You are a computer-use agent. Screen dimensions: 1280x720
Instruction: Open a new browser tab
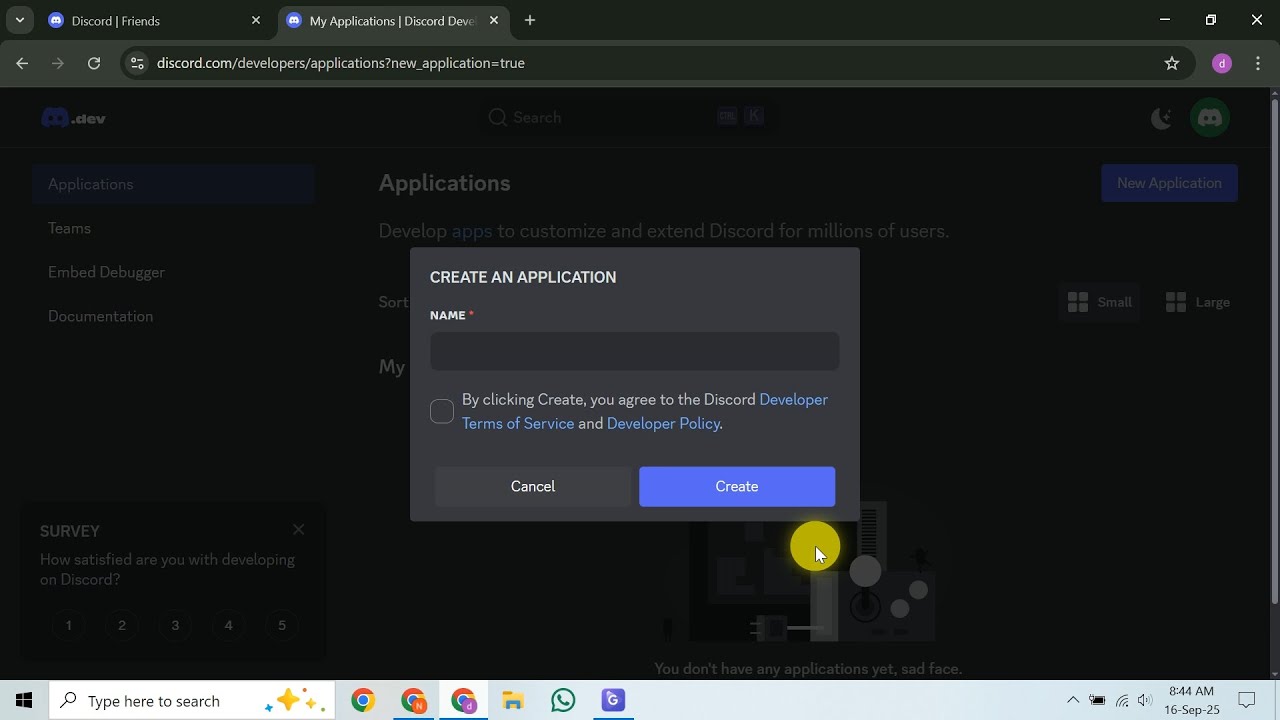click(530, 20)
